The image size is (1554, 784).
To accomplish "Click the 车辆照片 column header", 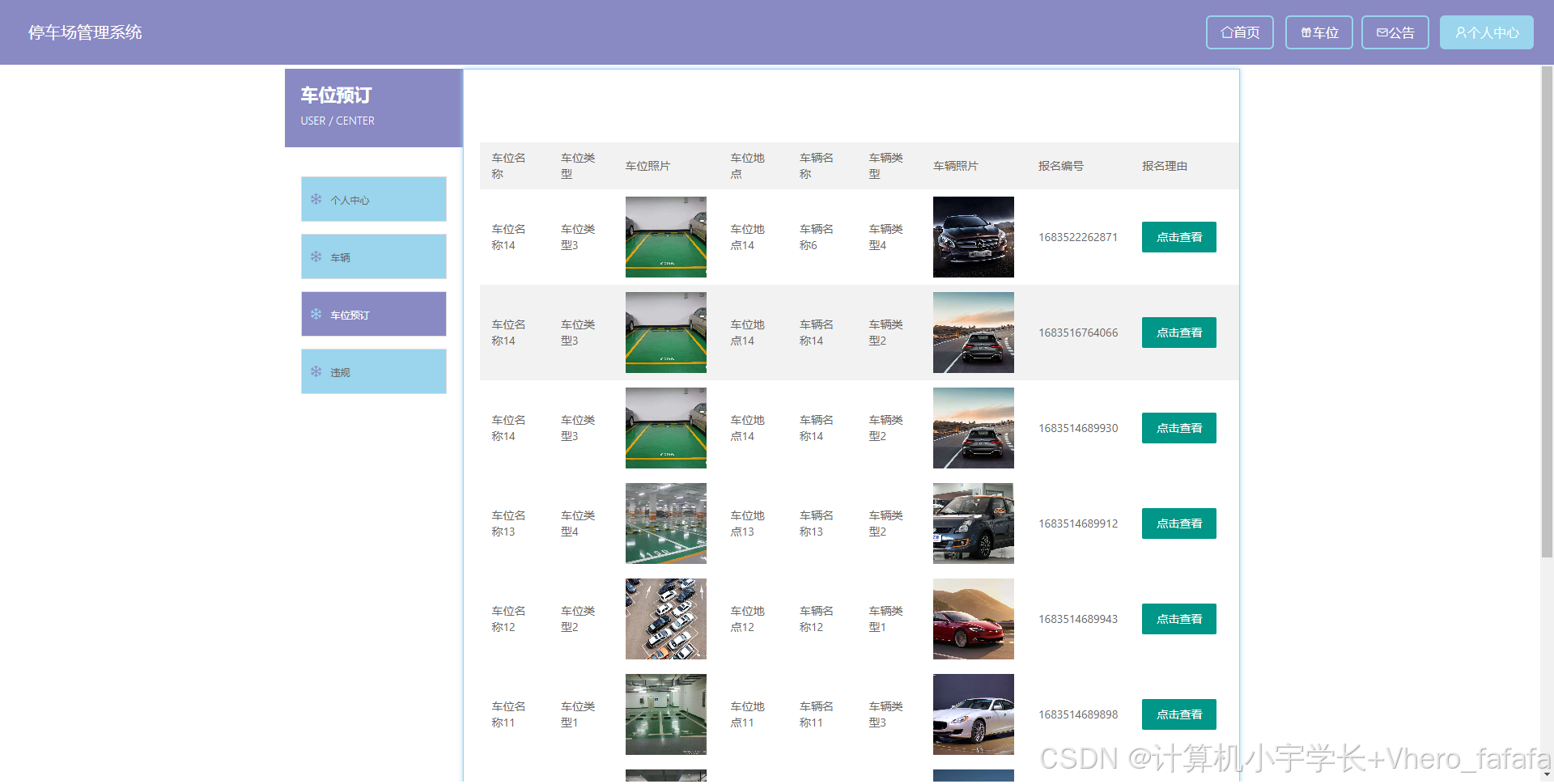I will click(956, 166).
